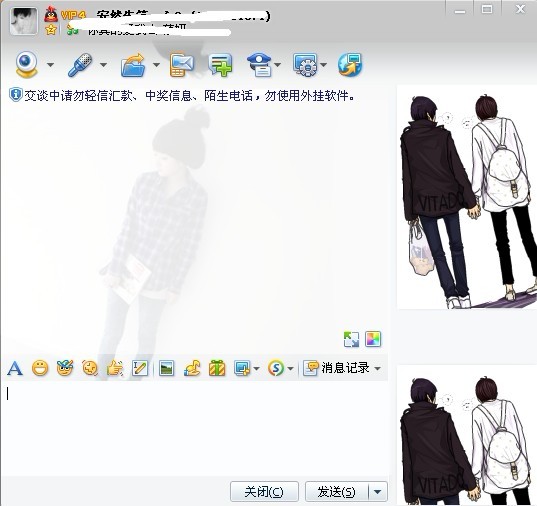Image resolution: width=537 pixels, height=506 pixels.
Task: Expand voice call options arrow
Action: pos(103,65)
